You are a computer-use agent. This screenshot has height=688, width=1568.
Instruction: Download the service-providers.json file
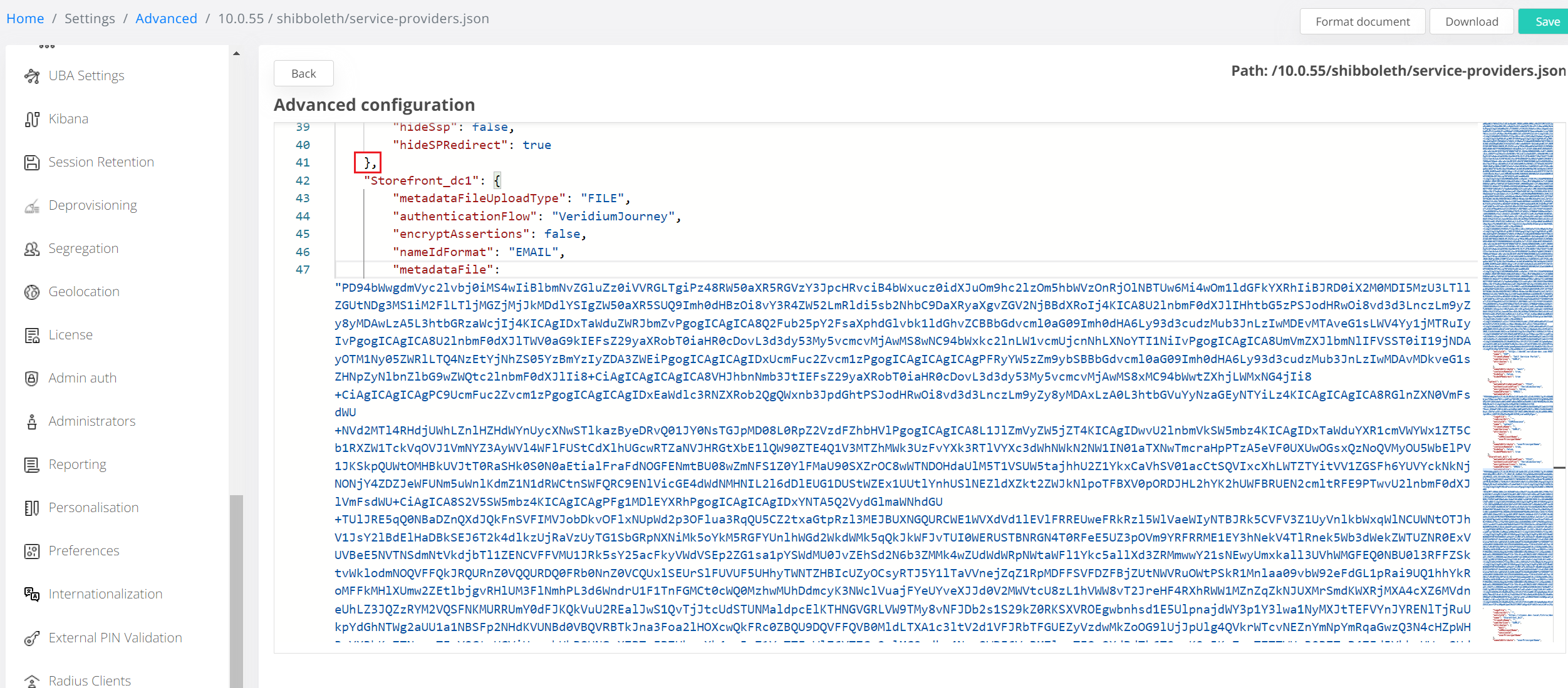[x=1472, y=21]
